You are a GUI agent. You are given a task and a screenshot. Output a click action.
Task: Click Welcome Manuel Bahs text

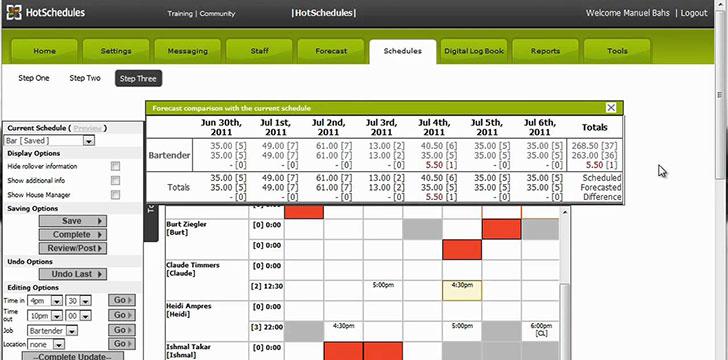click(x=628, y=13)
